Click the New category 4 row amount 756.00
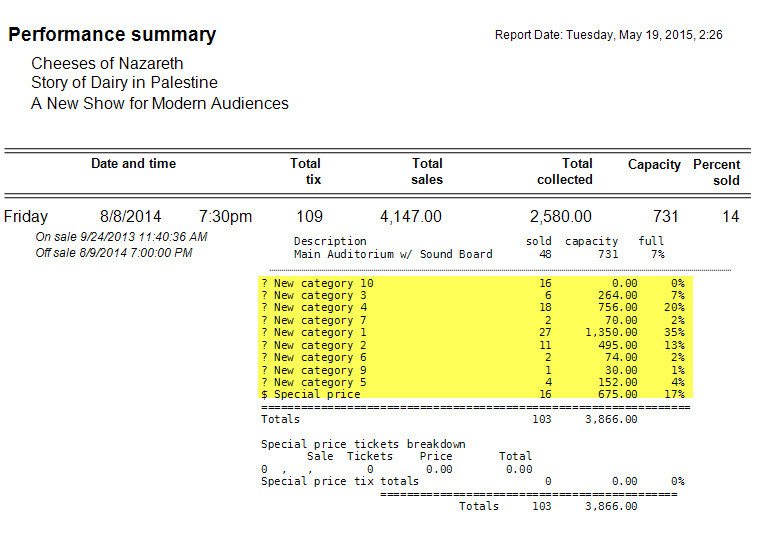The image size is (766, 542). [617, 307]
